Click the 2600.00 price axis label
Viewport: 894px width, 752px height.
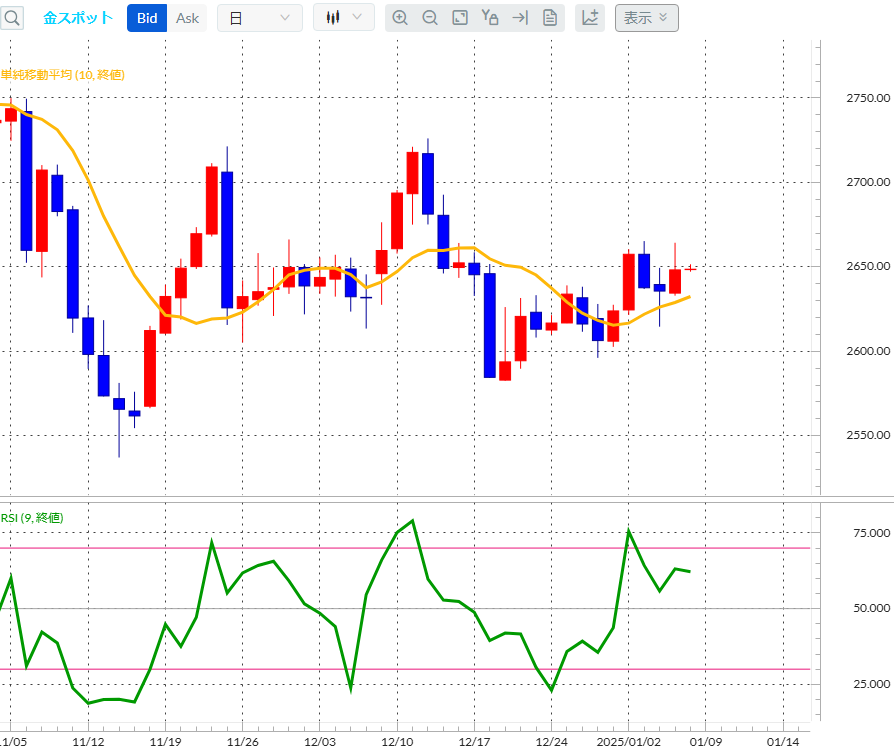pyautogui.click(x=868, y=351)
